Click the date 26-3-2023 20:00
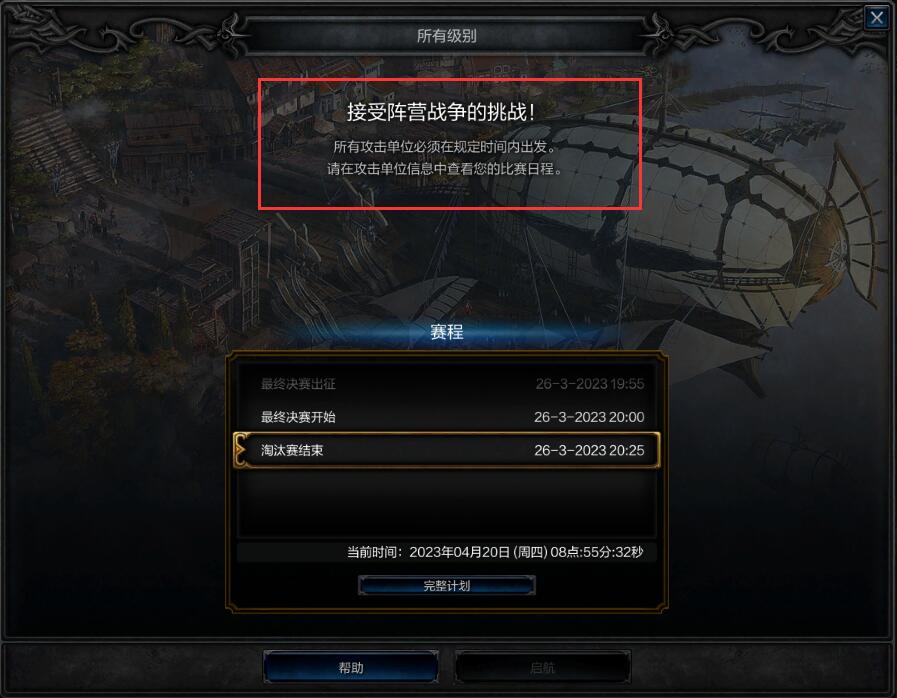The height and width of the screenshot is (698, 897). coord(589,417)
